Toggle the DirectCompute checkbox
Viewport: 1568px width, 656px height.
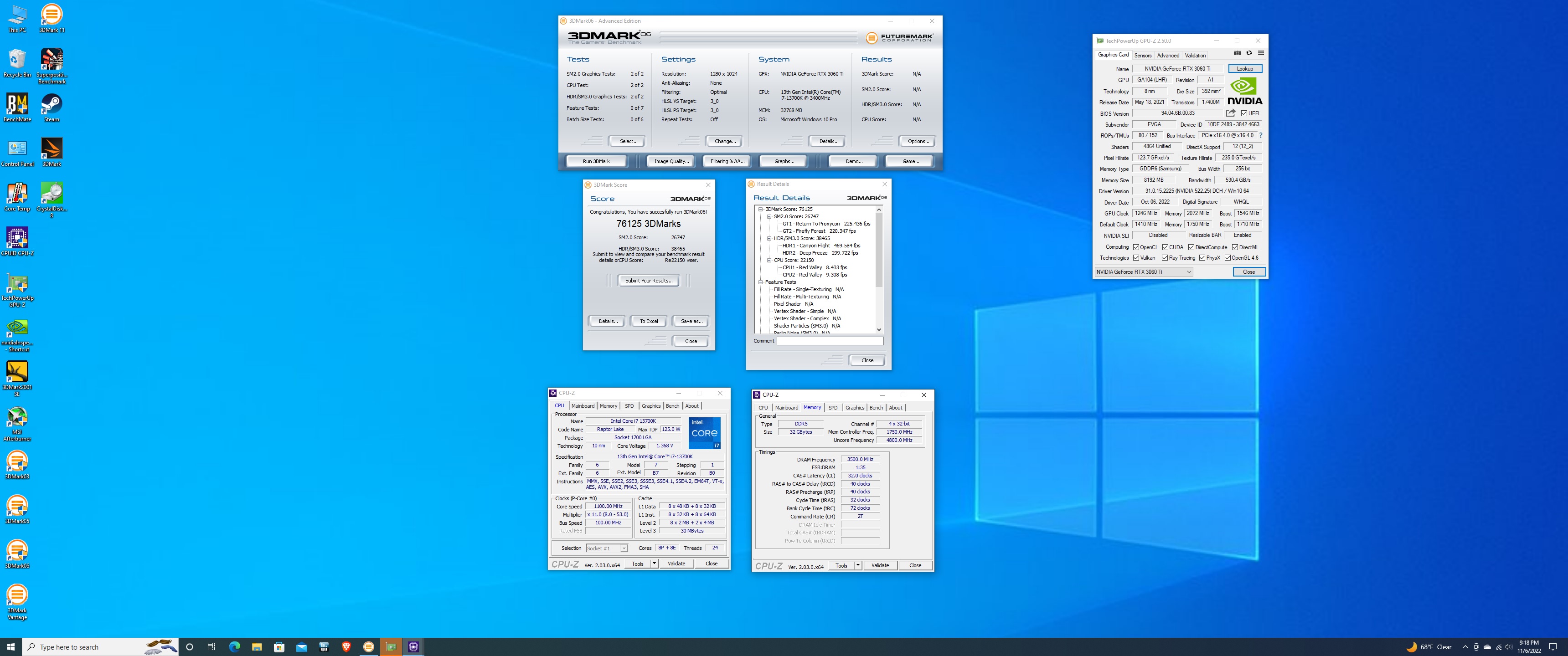pos(1191,247)
